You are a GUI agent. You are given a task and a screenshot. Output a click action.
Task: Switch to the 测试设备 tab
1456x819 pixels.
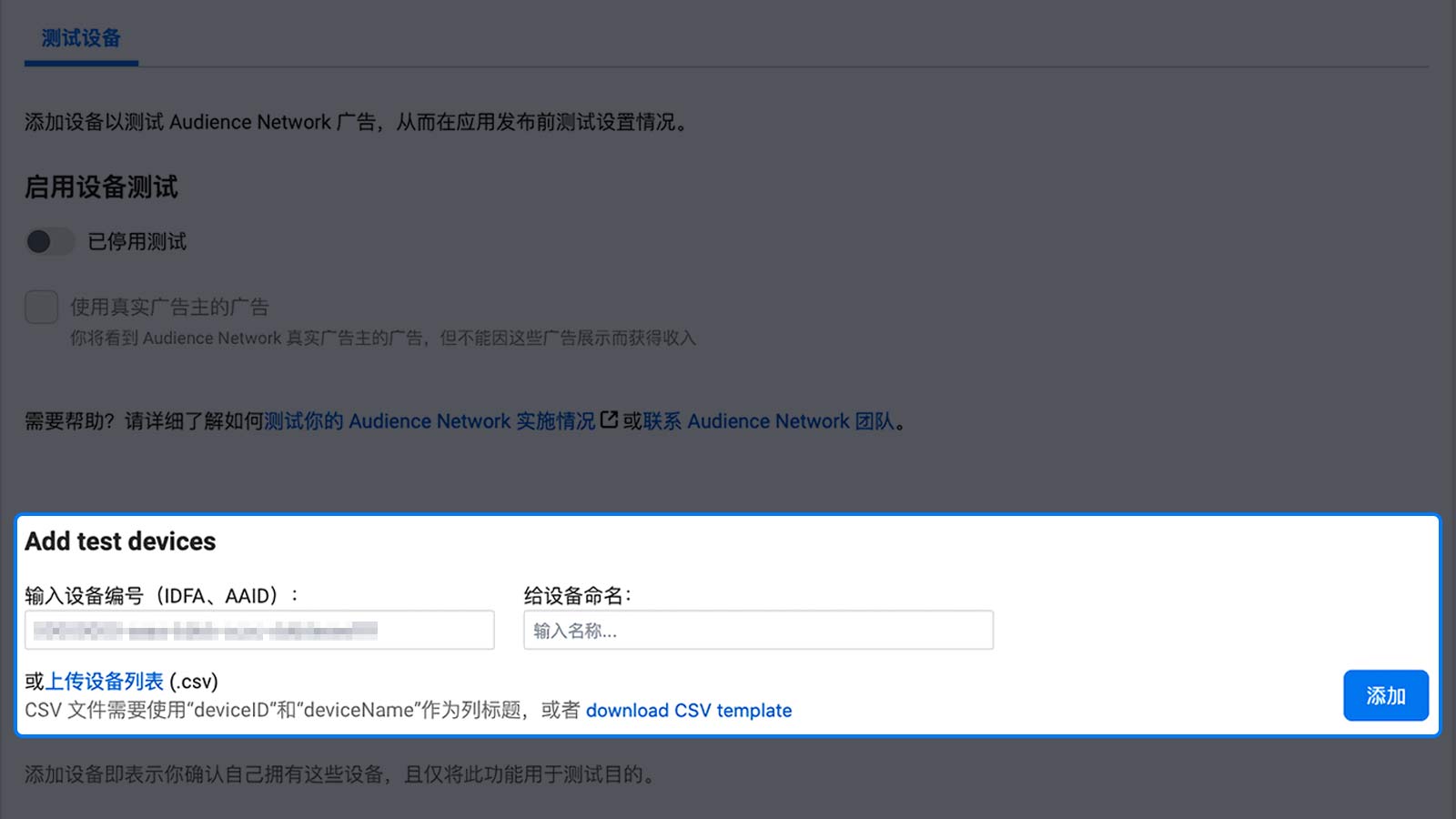pyautogui.click(x=81, y=38)
